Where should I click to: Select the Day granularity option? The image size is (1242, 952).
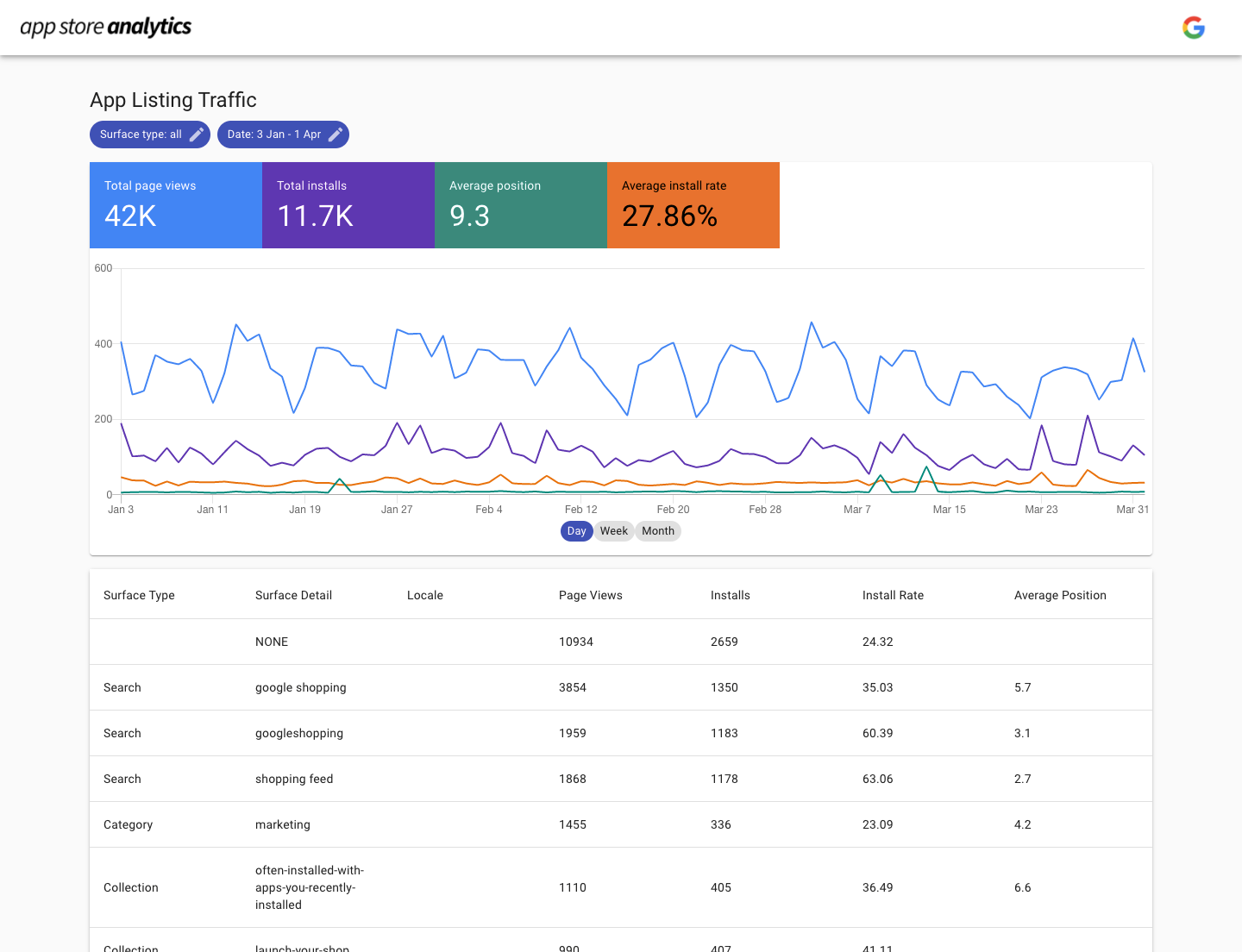[x=576, y=530]
